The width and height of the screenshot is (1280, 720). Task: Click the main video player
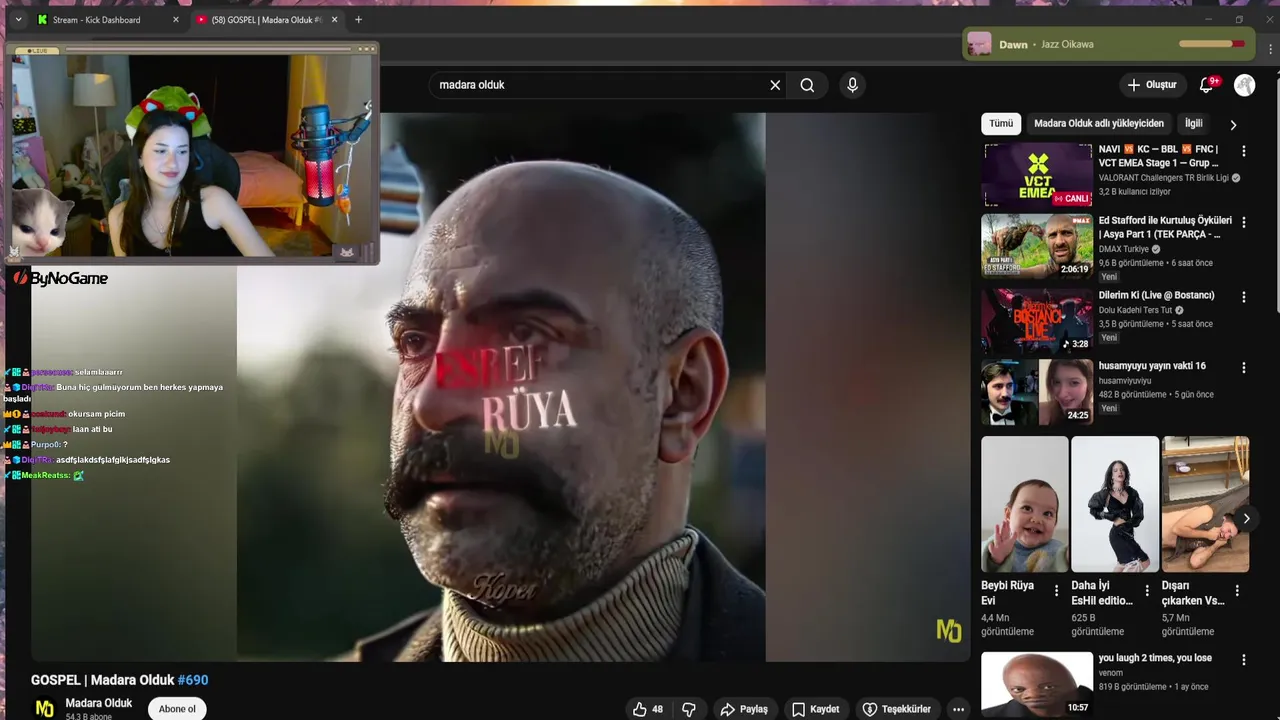pos(501,387)
